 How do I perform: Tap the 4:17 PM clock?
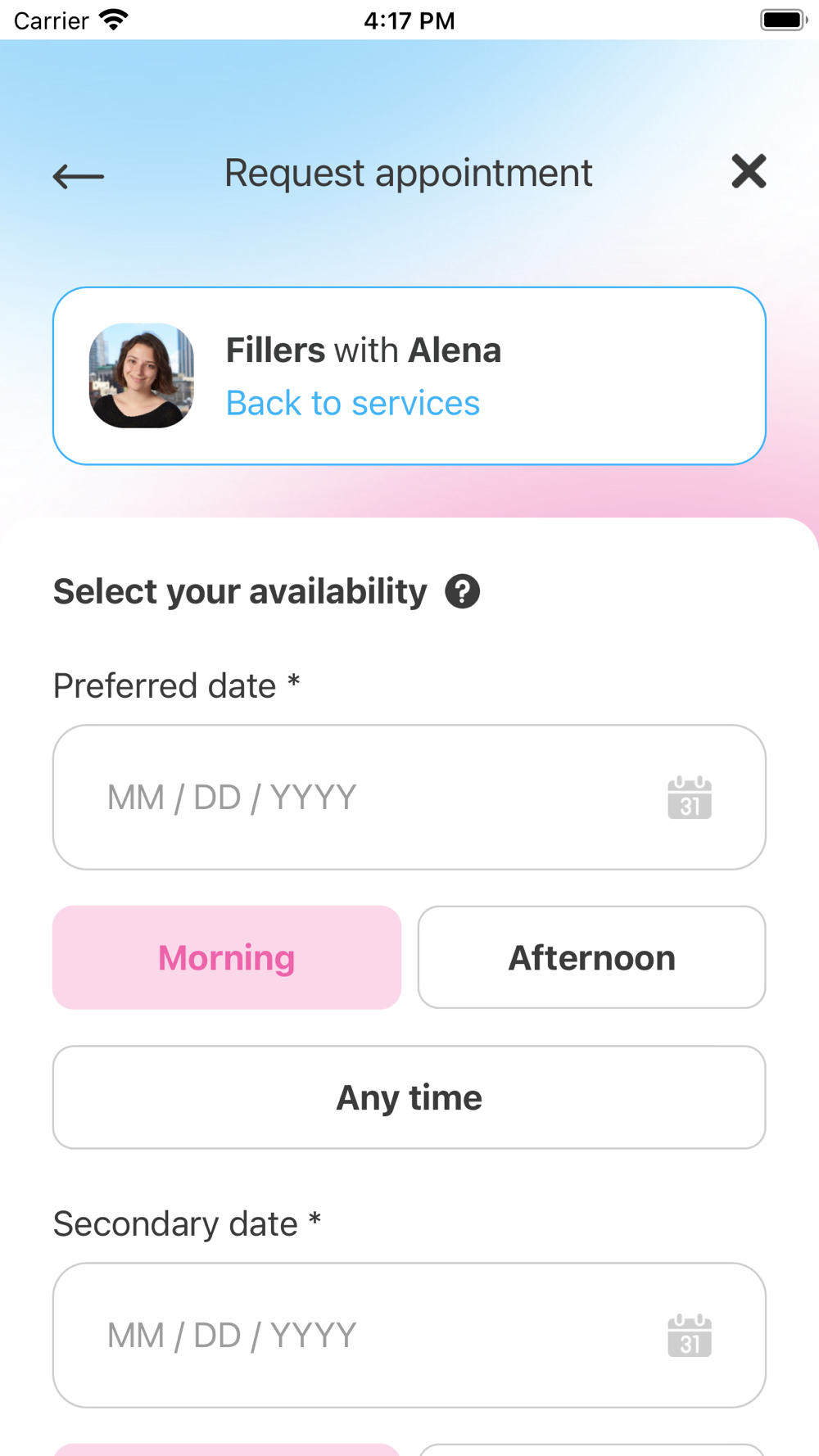click(x=409, y=20)
